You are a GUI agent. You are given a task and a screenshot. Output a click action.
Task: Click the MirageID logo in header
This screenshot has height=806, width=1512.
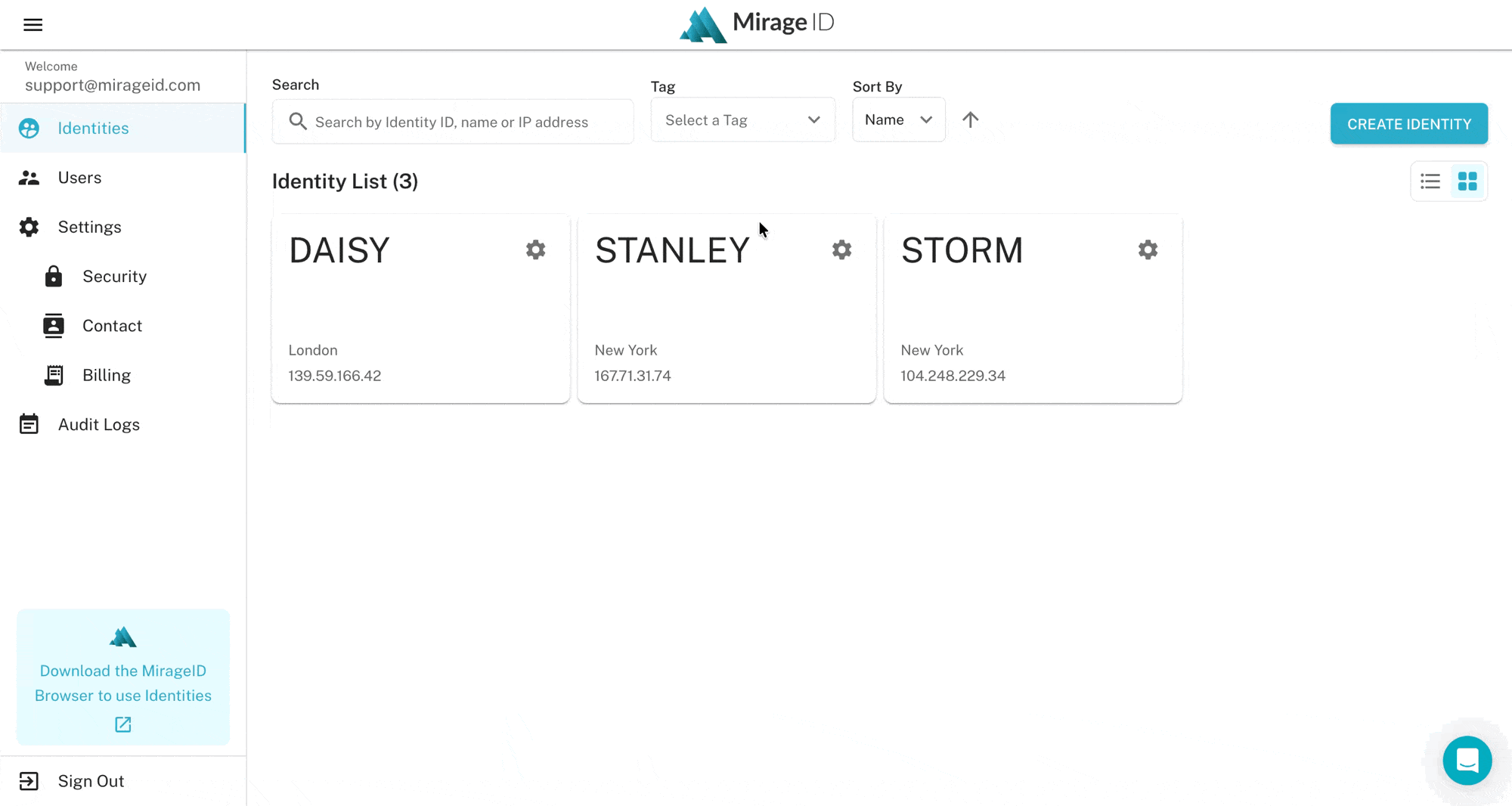(x=756, y=24)
